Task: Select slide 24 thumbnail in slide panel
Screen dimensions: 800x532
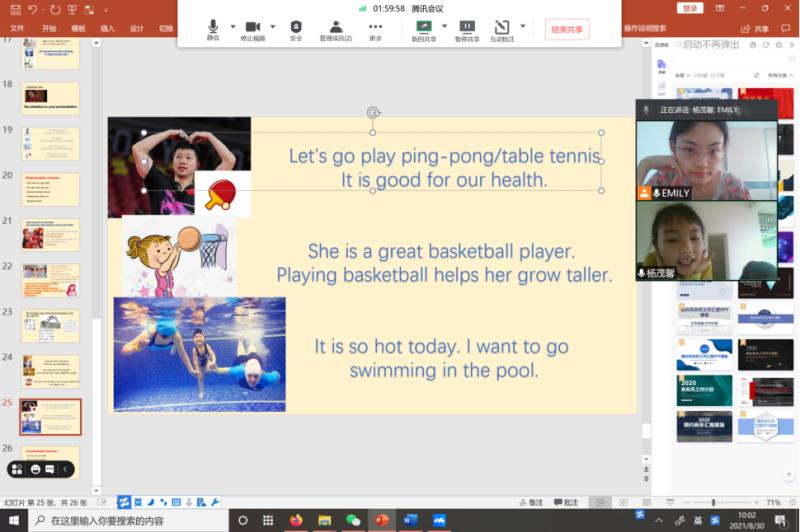Action: point(50,370)
